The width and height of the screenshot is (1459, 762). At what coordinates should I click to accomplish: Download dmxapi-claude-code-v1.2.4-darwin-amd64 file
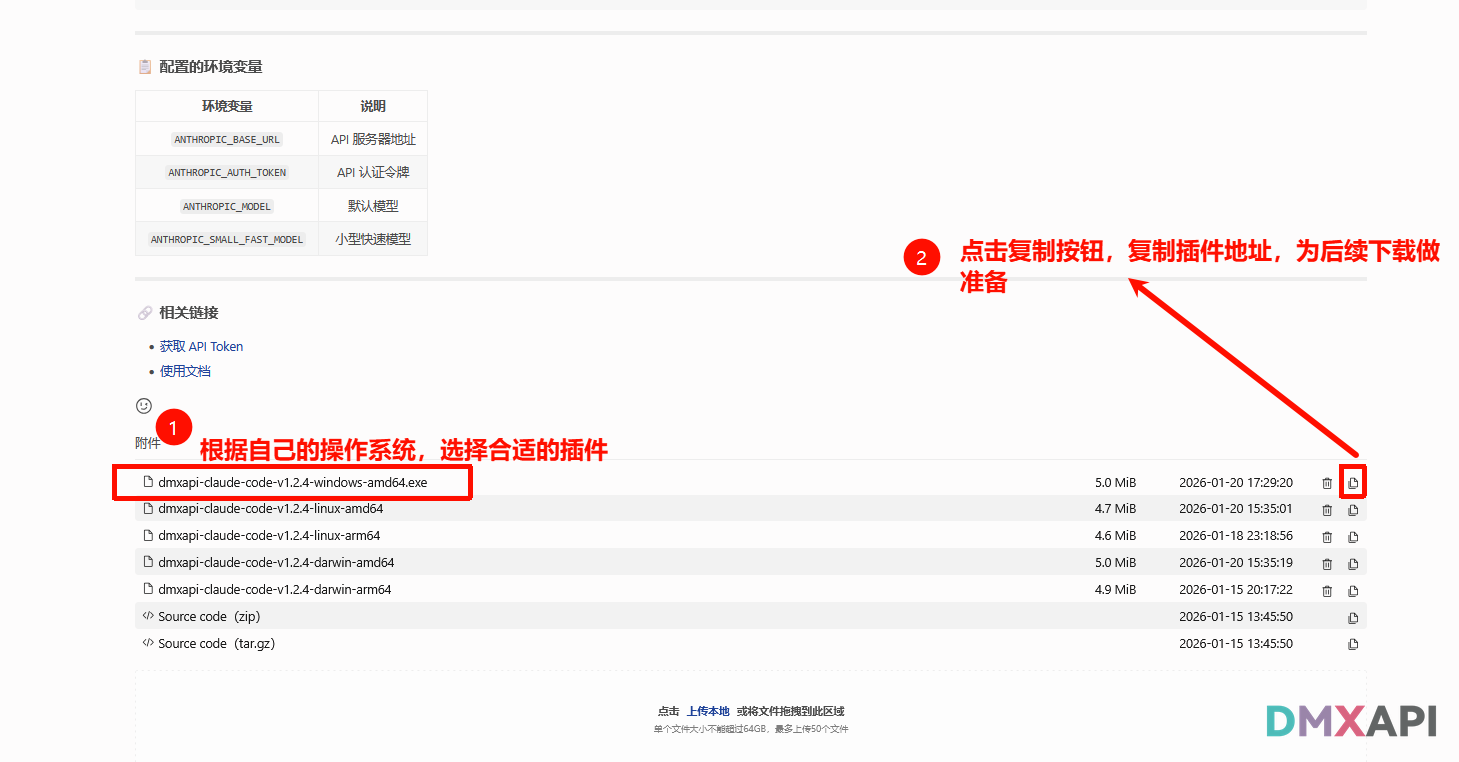tap(275, 563)
